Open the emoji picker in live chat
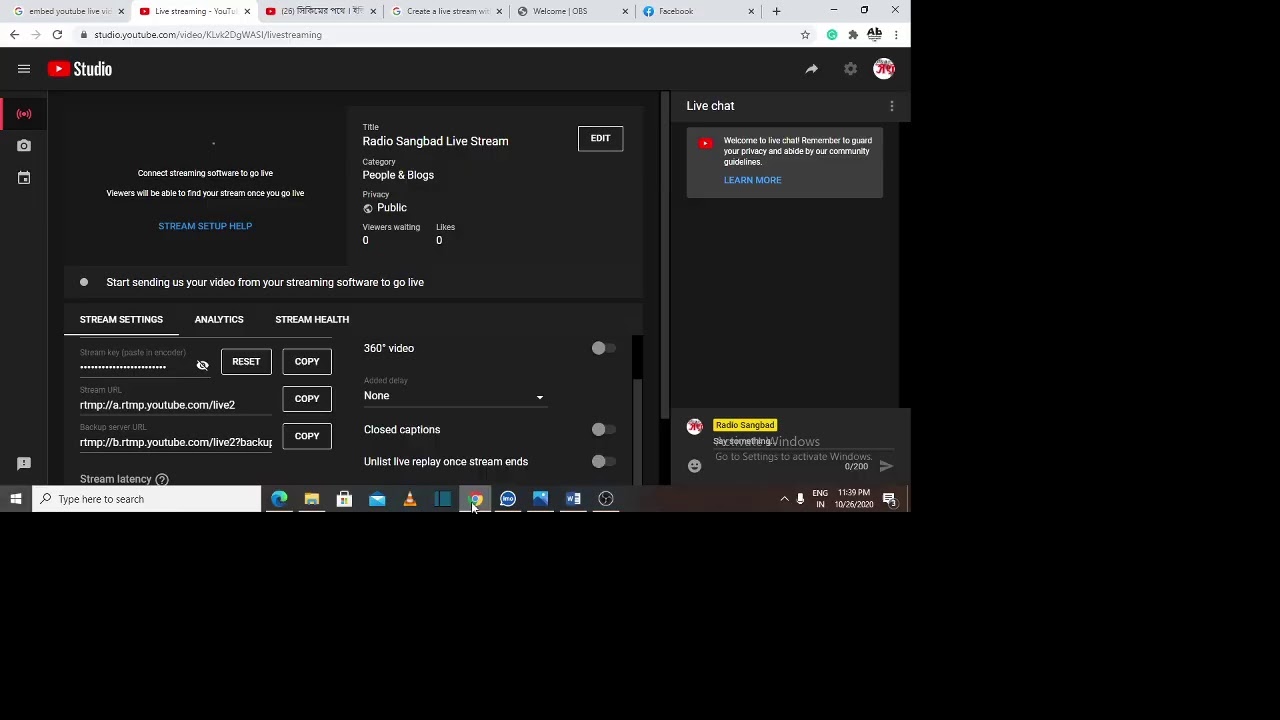1280x720 pixels. click(695, 466)
